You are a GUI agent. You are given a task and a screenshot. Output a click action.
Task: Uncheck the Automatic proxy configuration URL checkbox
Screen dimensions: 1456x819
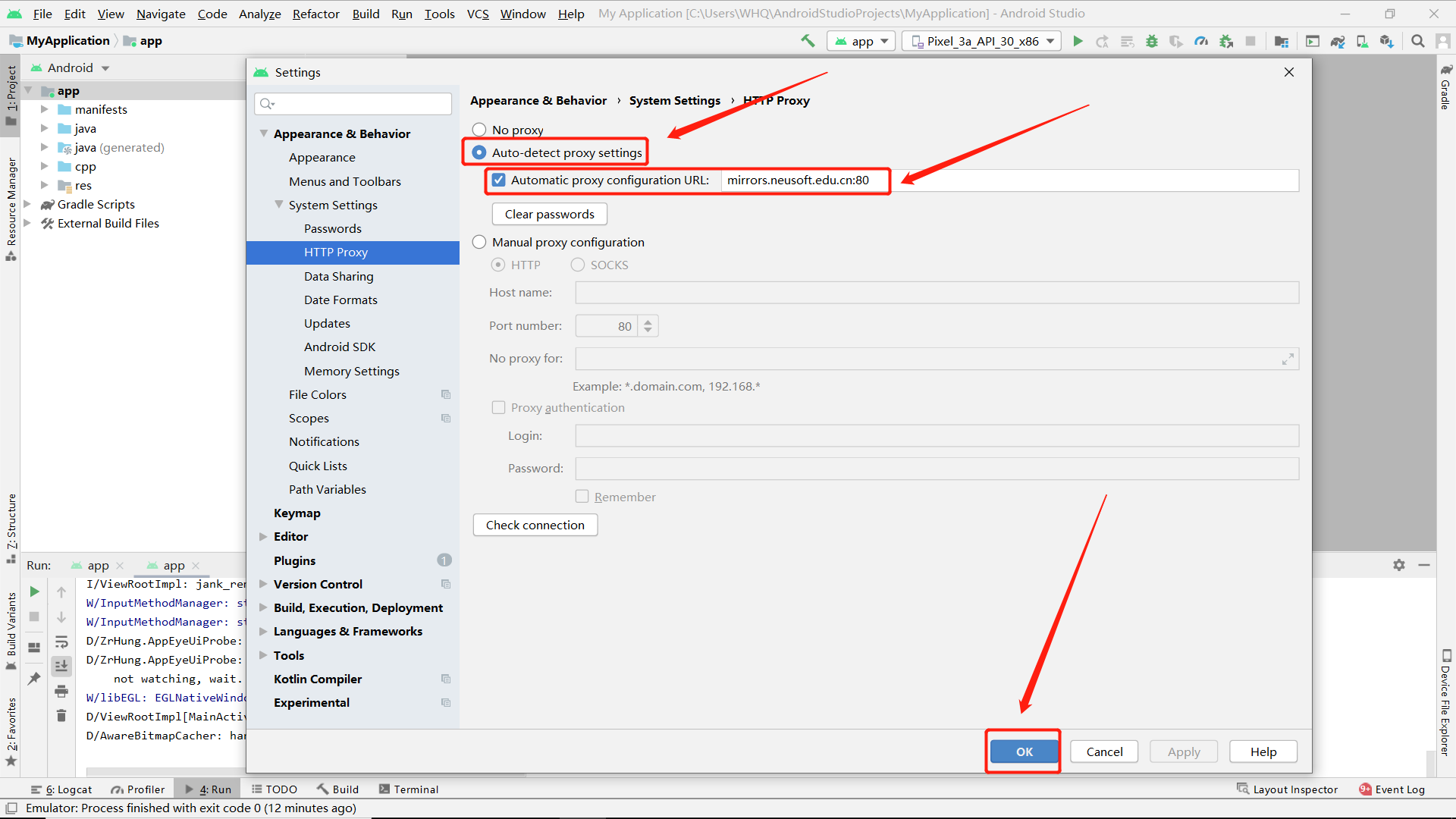(499, 180)
